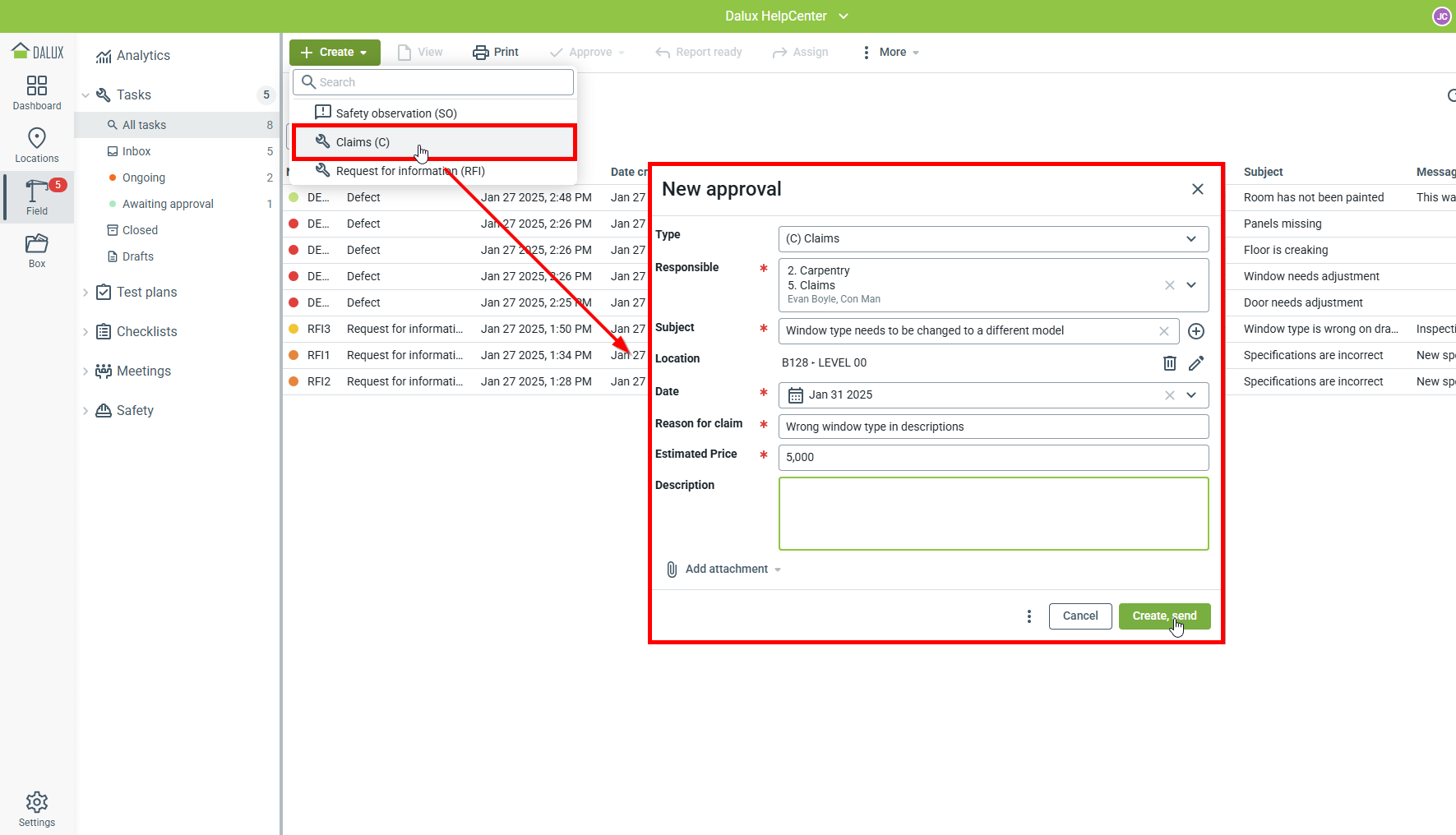Click the Create, send button

1163,616
